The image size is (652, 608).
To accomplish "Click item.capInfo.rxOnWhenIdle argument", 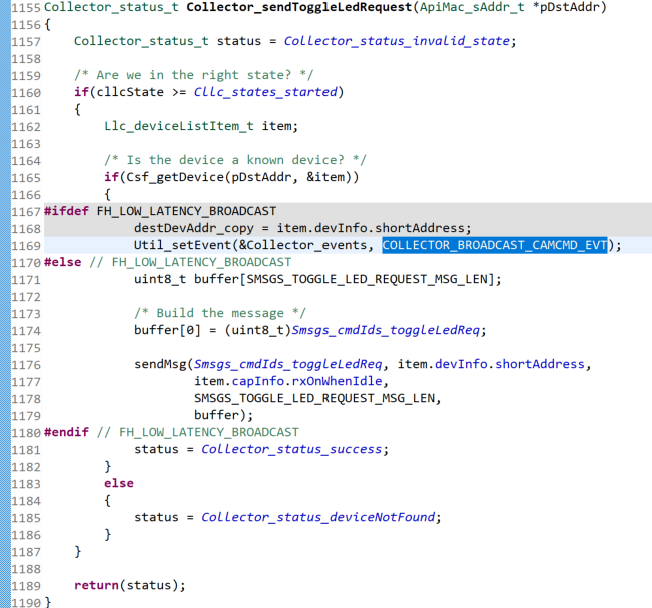I will click(x=288, y=381).
